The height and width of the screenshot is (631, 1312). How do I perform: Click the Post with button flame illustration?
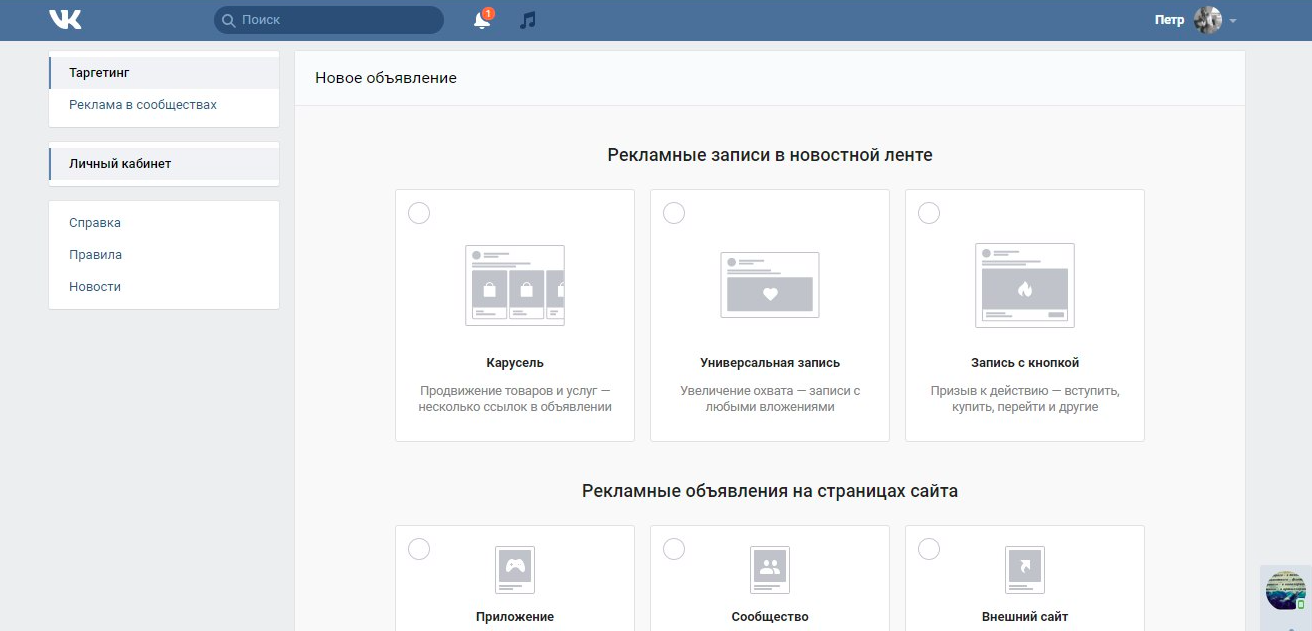point(1025,285)
